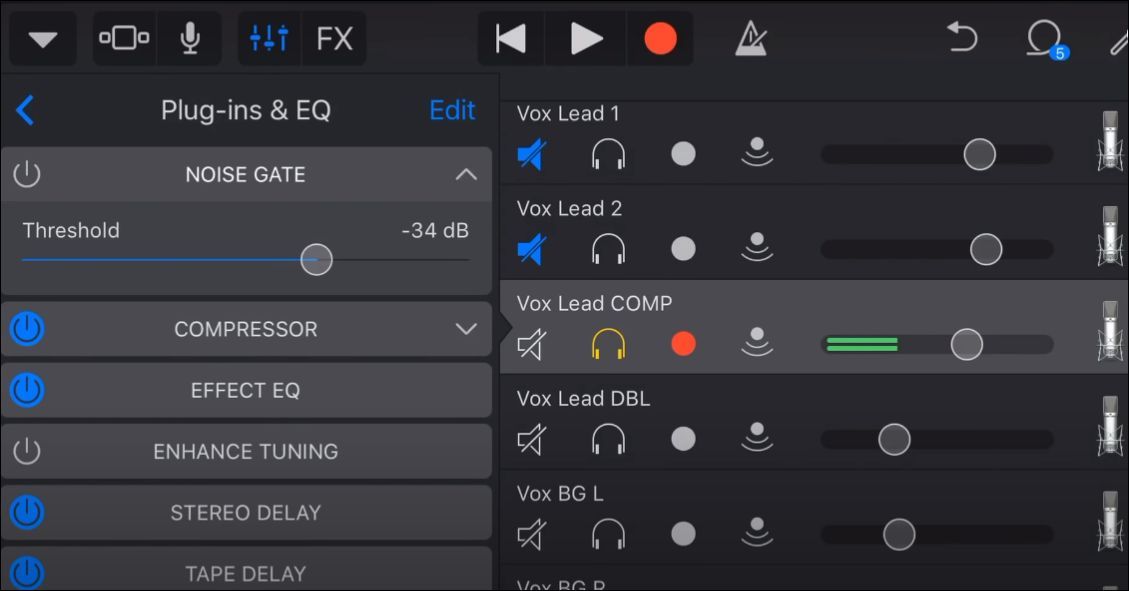Expand the Compressor section chevron
1129x591 pixels.
pos(466,329)
